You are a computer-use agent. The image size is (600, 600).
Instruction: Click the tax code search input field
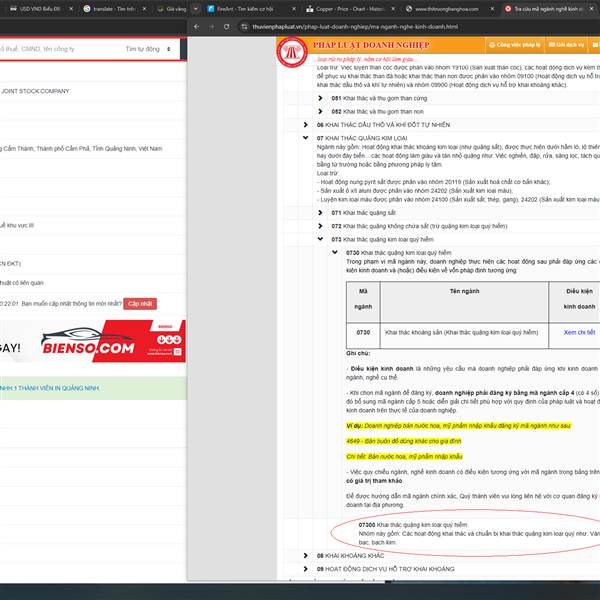[57, 49]
